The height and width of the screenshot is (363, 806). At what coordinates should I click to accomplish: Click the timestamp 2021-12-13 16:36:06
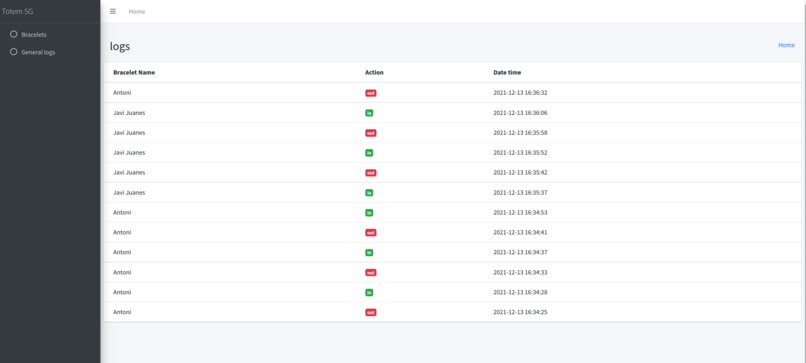tap(520, 113)
